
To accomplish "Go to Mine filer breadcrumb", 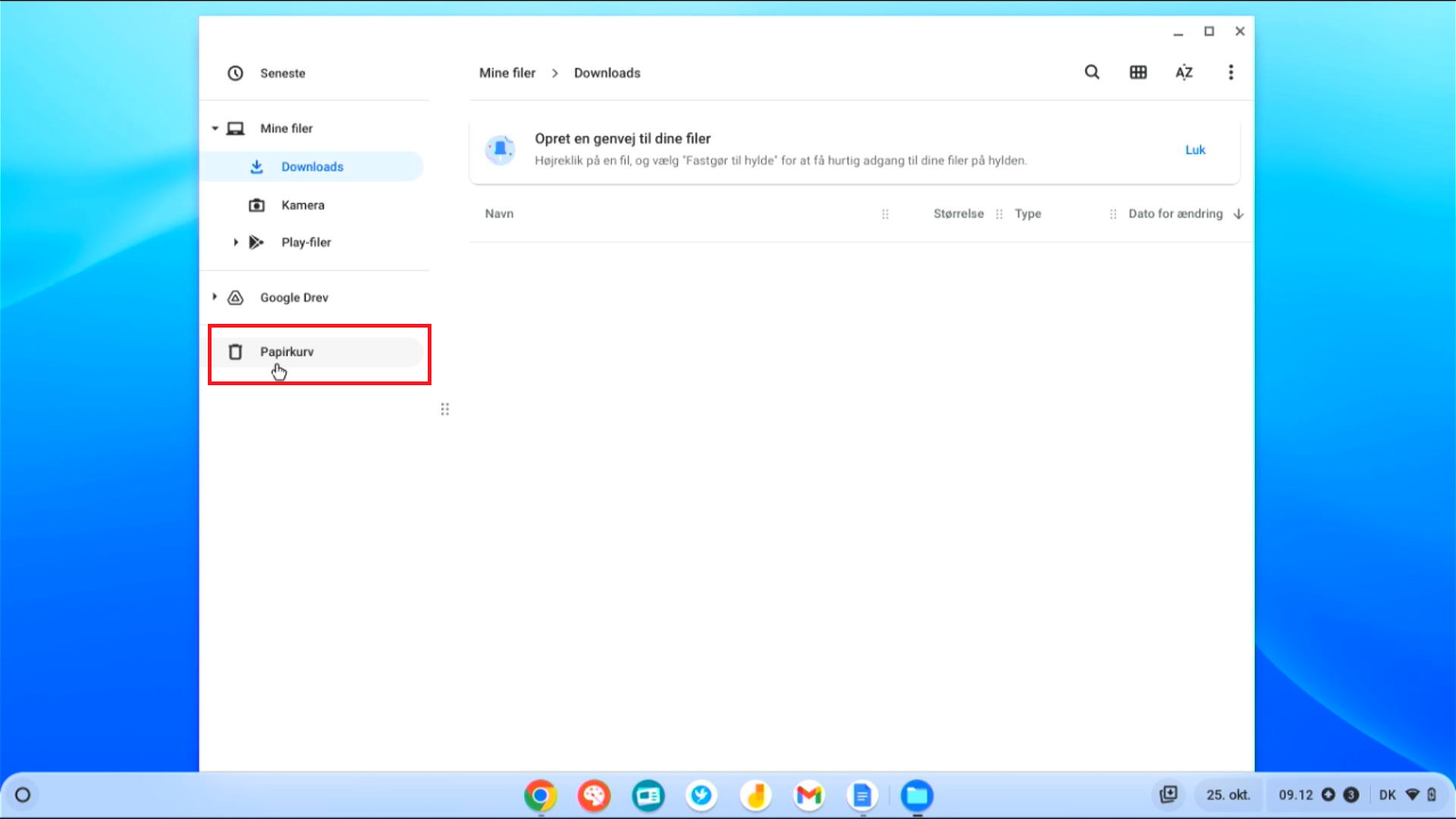I will [507, 73].
